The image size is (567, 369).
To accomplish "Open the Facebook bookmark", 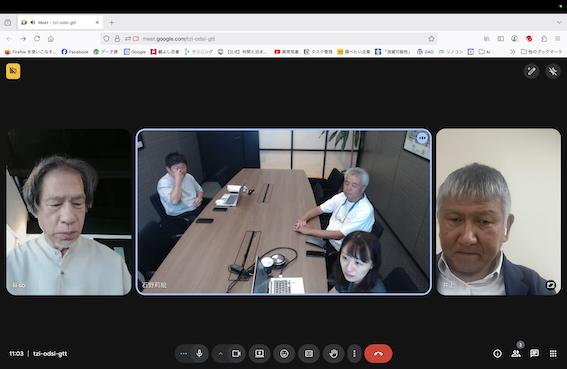I will coord(75,52).
